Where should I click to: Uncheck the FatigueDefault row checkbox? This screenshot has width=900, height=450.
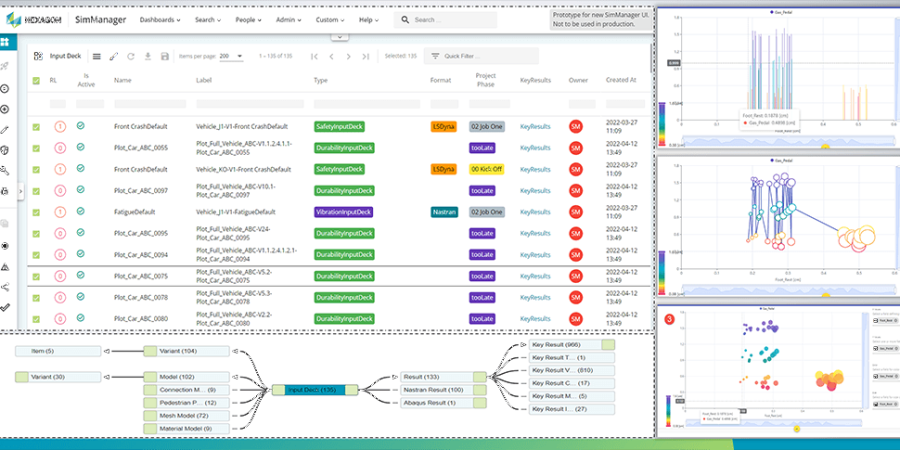coord(36,212)
